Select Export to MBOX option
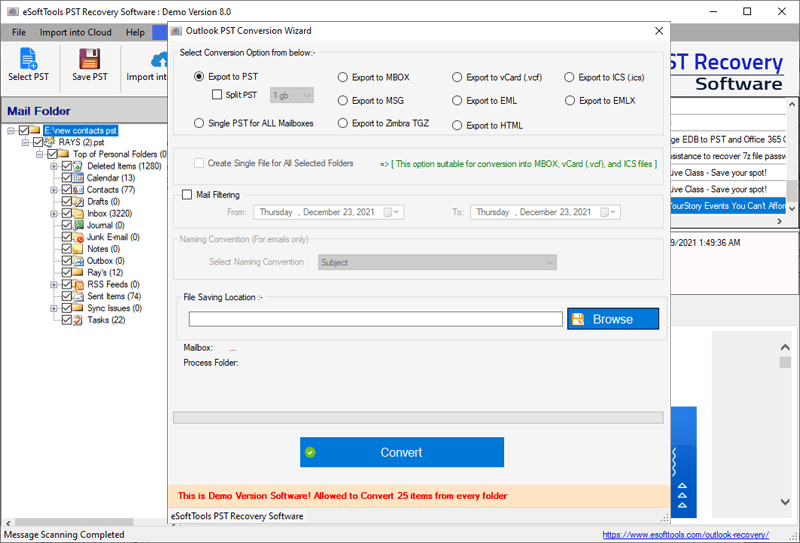Image resolution: width=800 pixels, height=543 pixels. click(343, 78)
